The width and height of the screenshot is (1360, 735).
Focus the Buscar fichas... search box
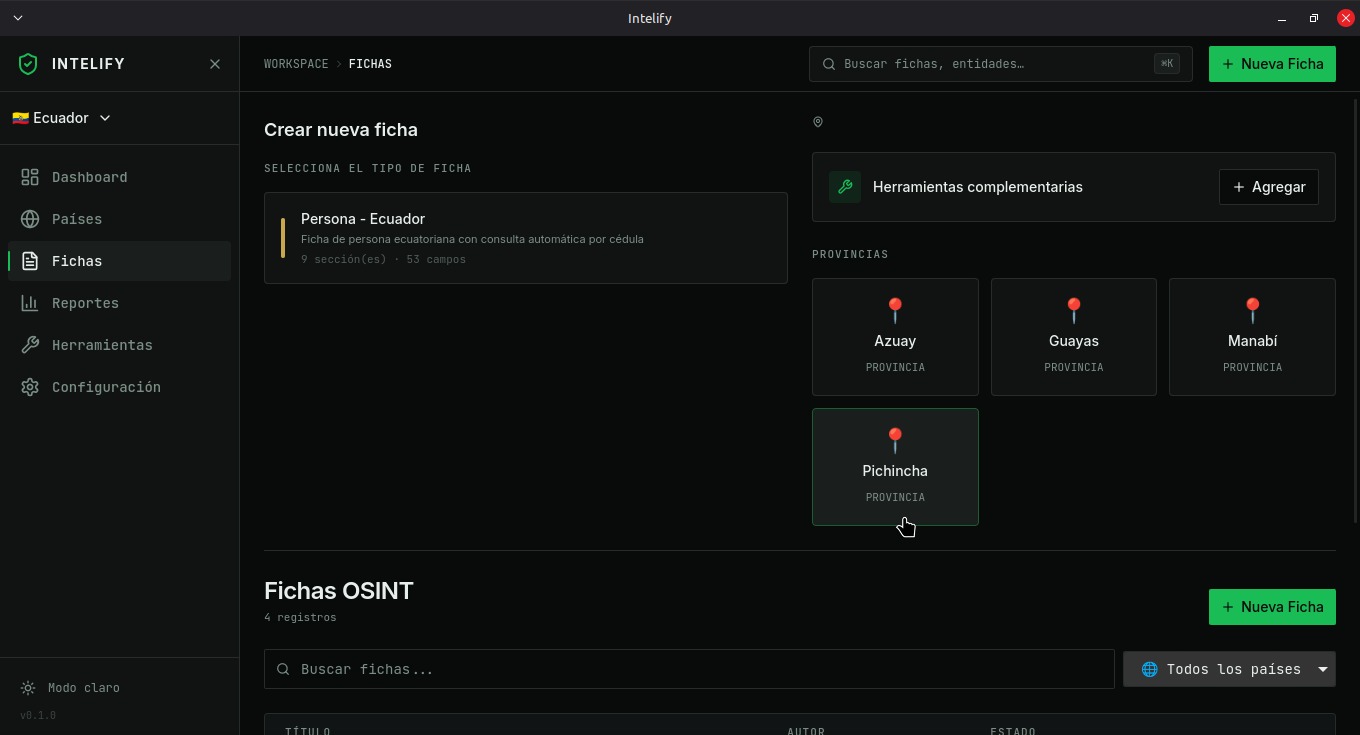[x=689, y=669]
